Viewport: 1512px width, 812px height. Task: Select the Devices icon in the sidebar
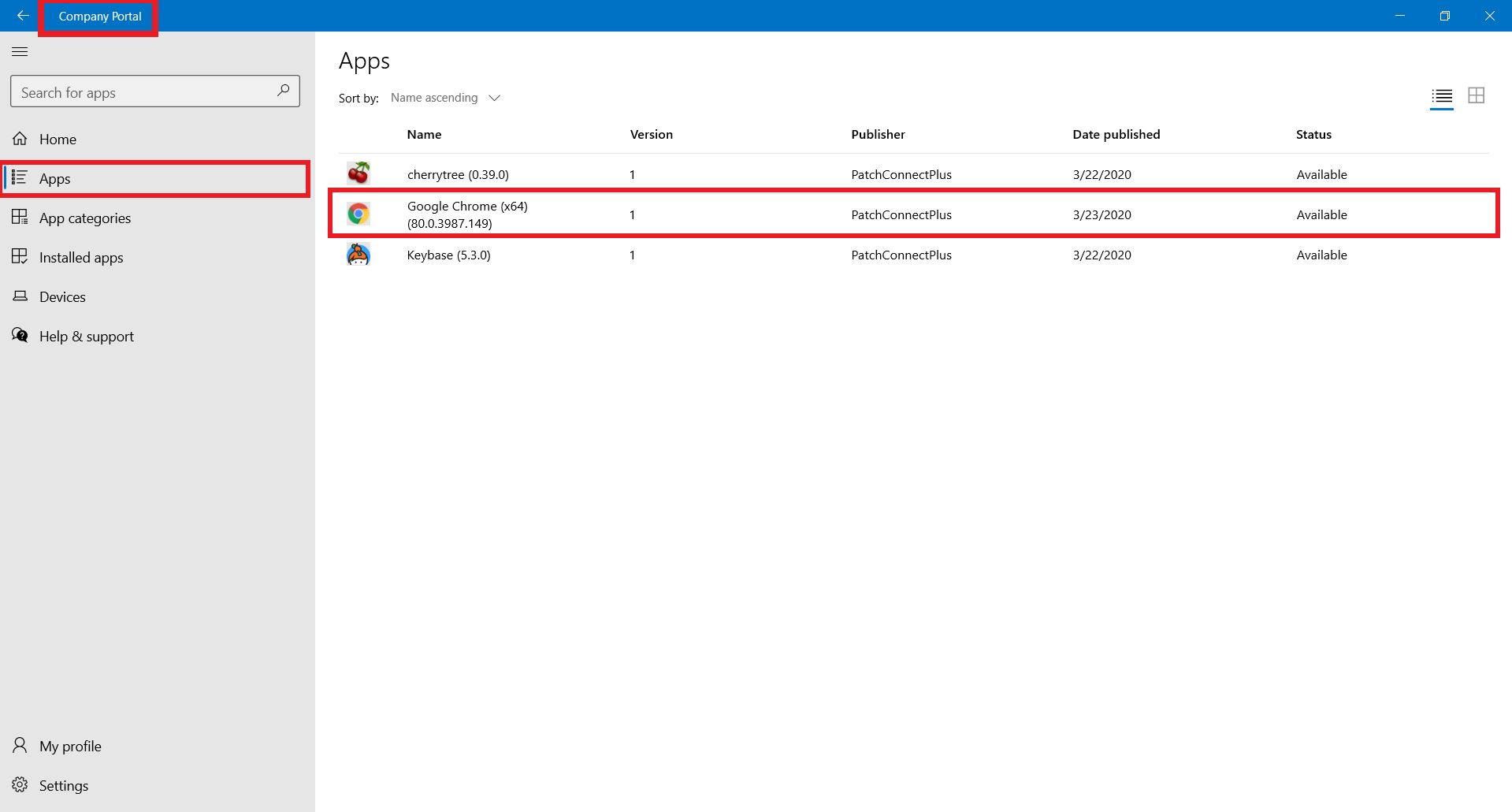pos(20,296)
